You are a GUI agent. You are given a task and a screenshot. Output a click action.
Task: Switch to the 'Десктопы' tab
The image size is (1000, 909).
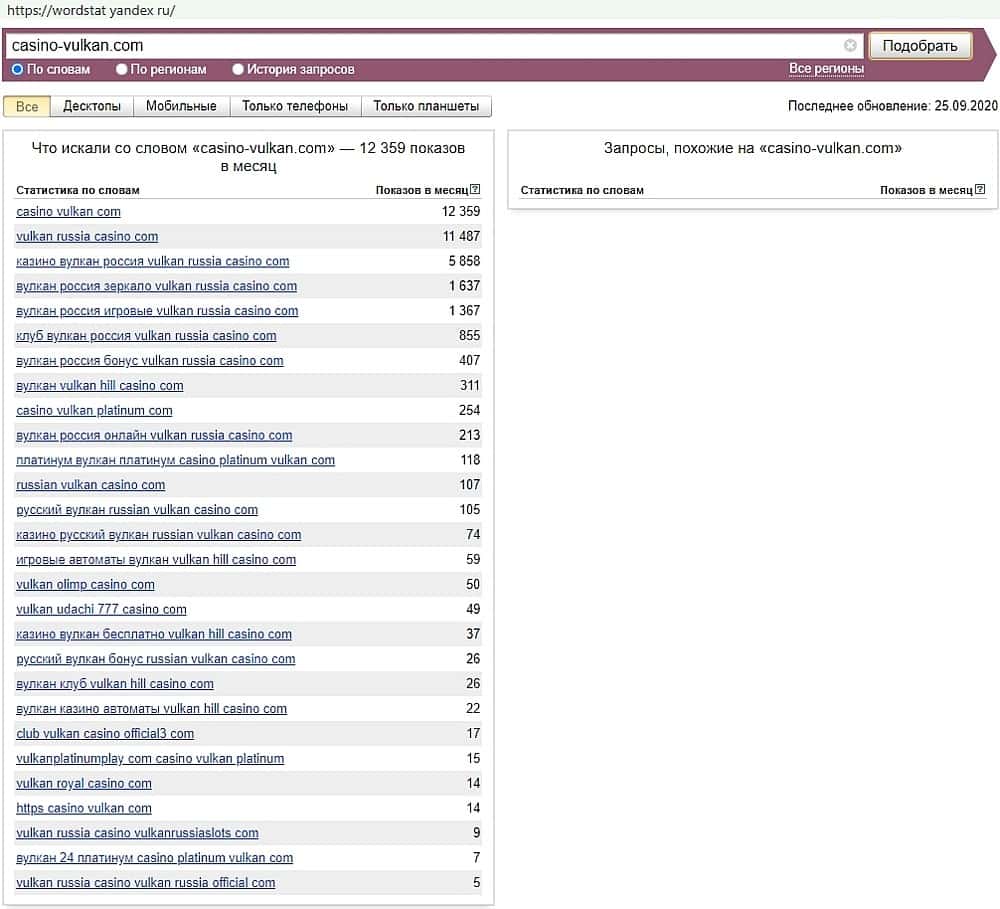pos(91,106)
